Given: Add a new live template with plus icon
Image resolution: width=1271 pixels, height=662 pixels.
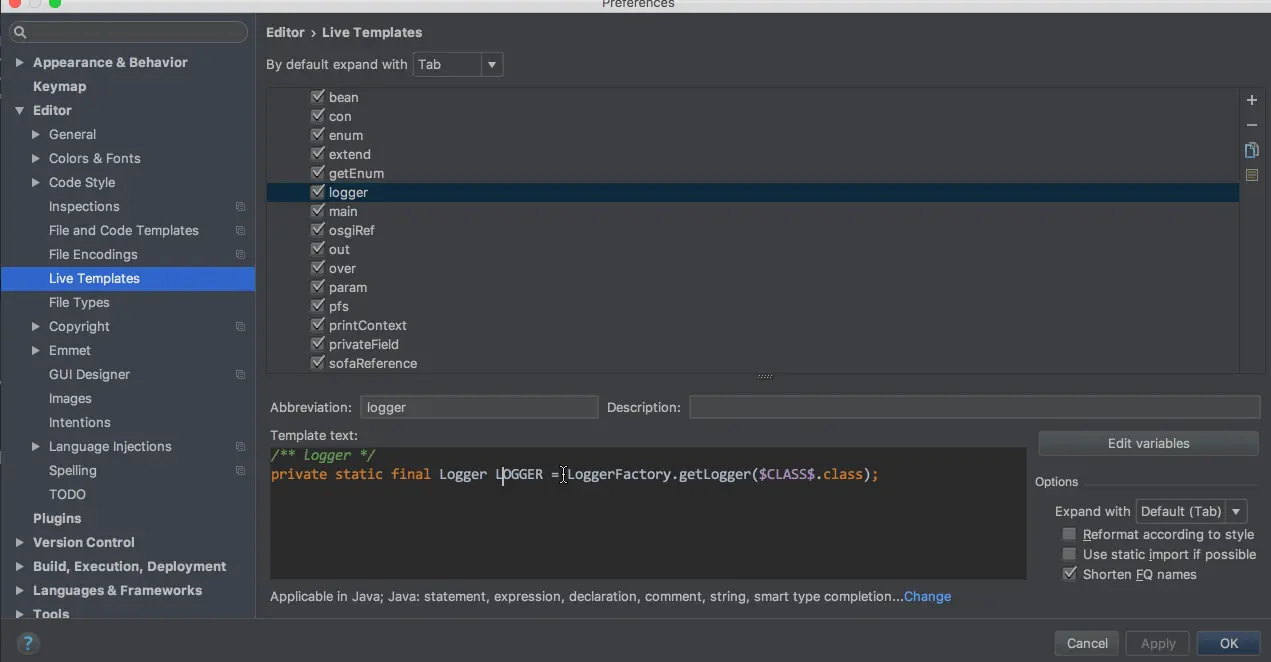Looking at the screenshot, I should (x=1251, y=100).
